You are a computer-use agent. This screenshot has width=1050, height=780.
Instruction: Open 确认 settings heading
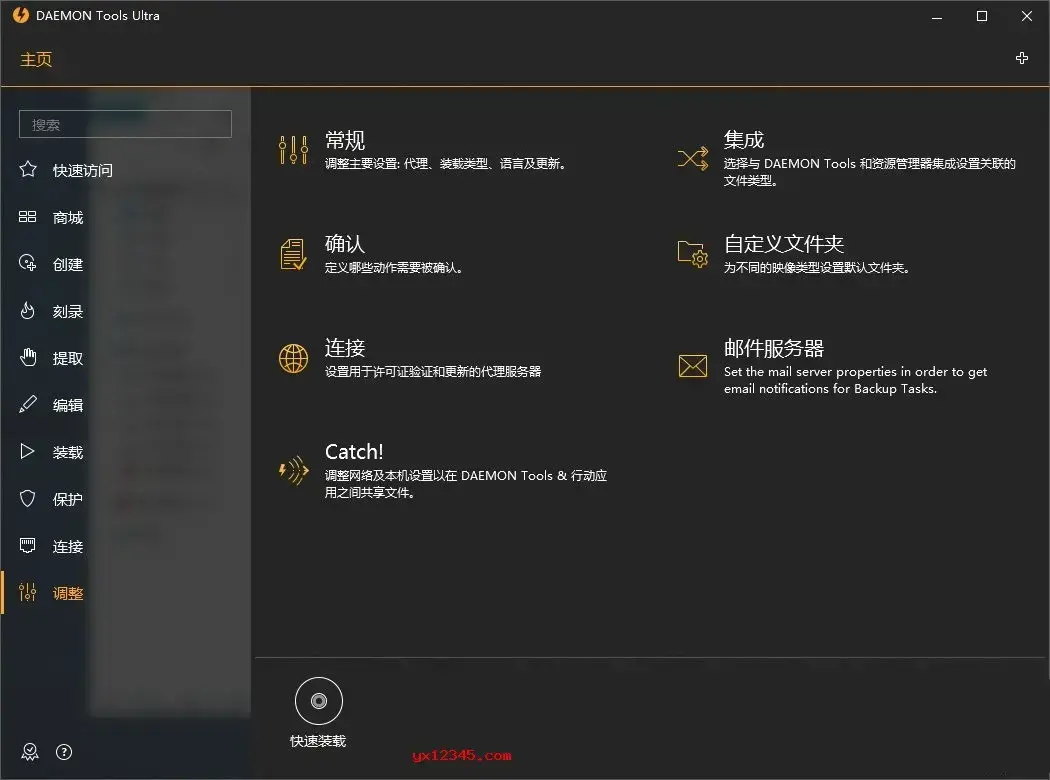pos(345,244)
